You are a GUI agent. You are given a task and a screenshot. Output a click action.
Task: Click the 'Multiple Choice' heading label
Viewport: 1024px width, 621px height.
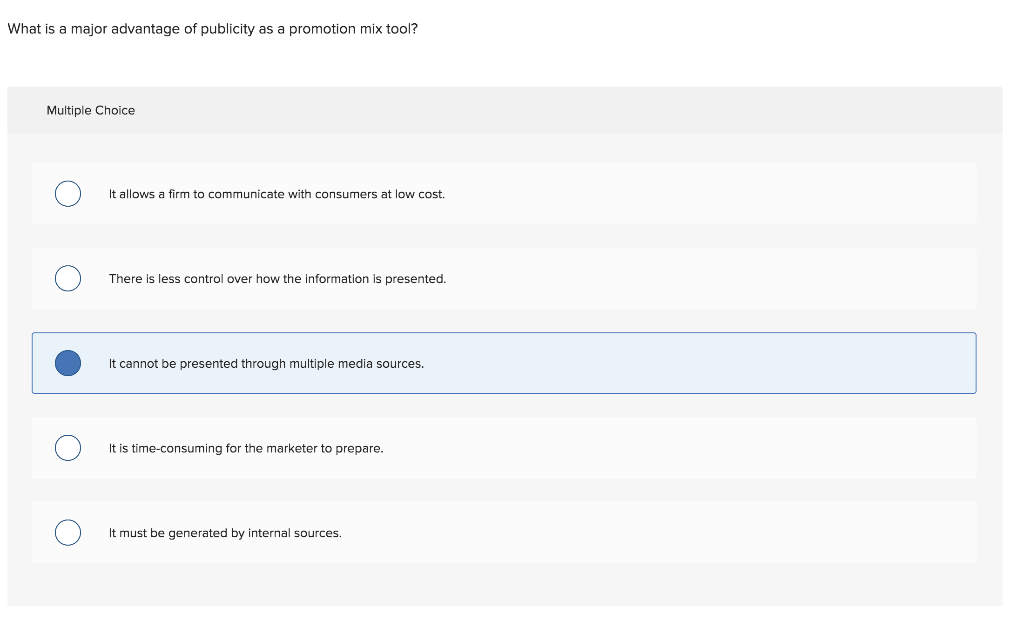tap(91, 111)
